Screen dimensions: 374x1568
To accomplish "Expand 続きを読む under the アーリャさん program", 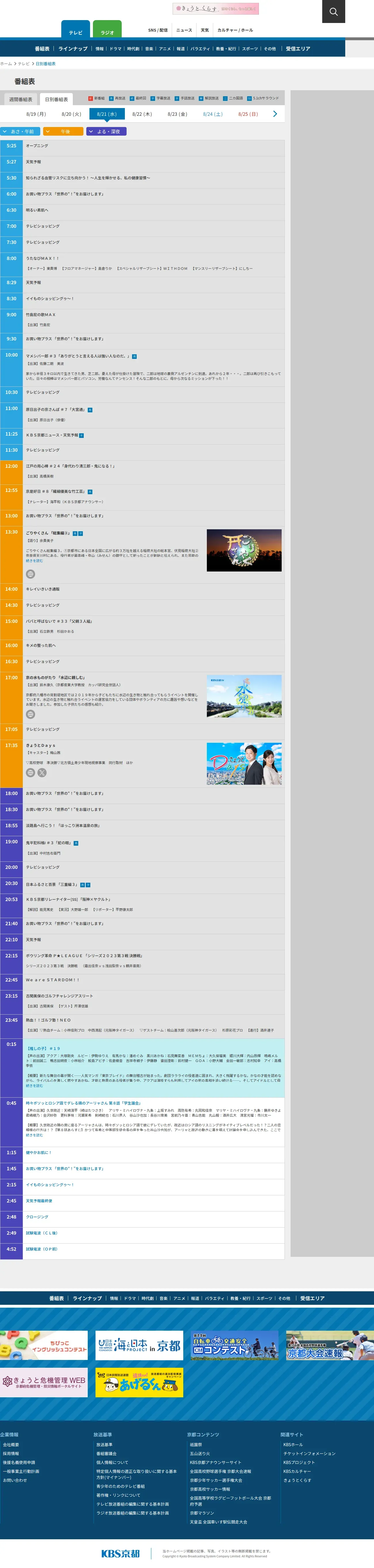I will click(x=34, y=1135).
